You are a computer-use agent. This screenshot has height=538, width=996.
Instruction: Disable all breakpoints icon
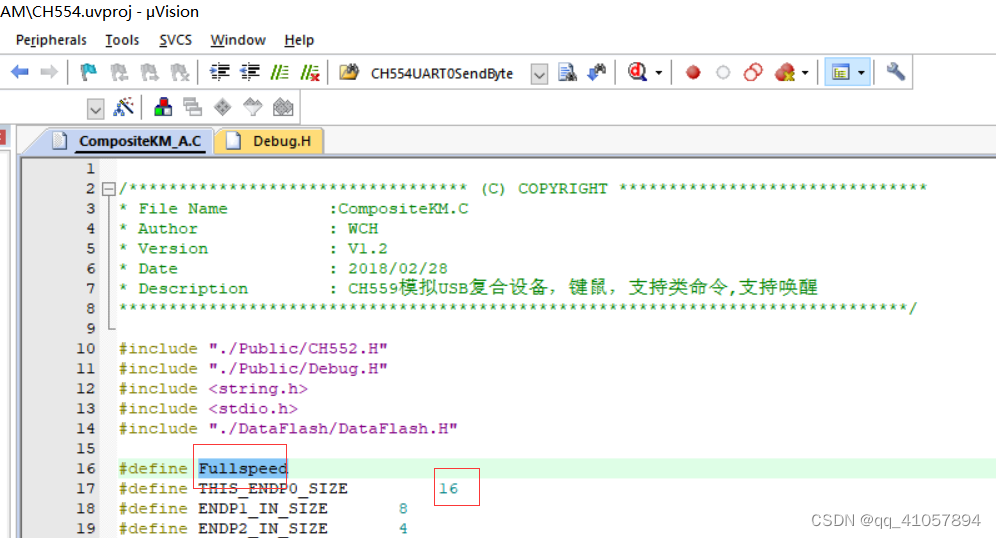[753, 72]
